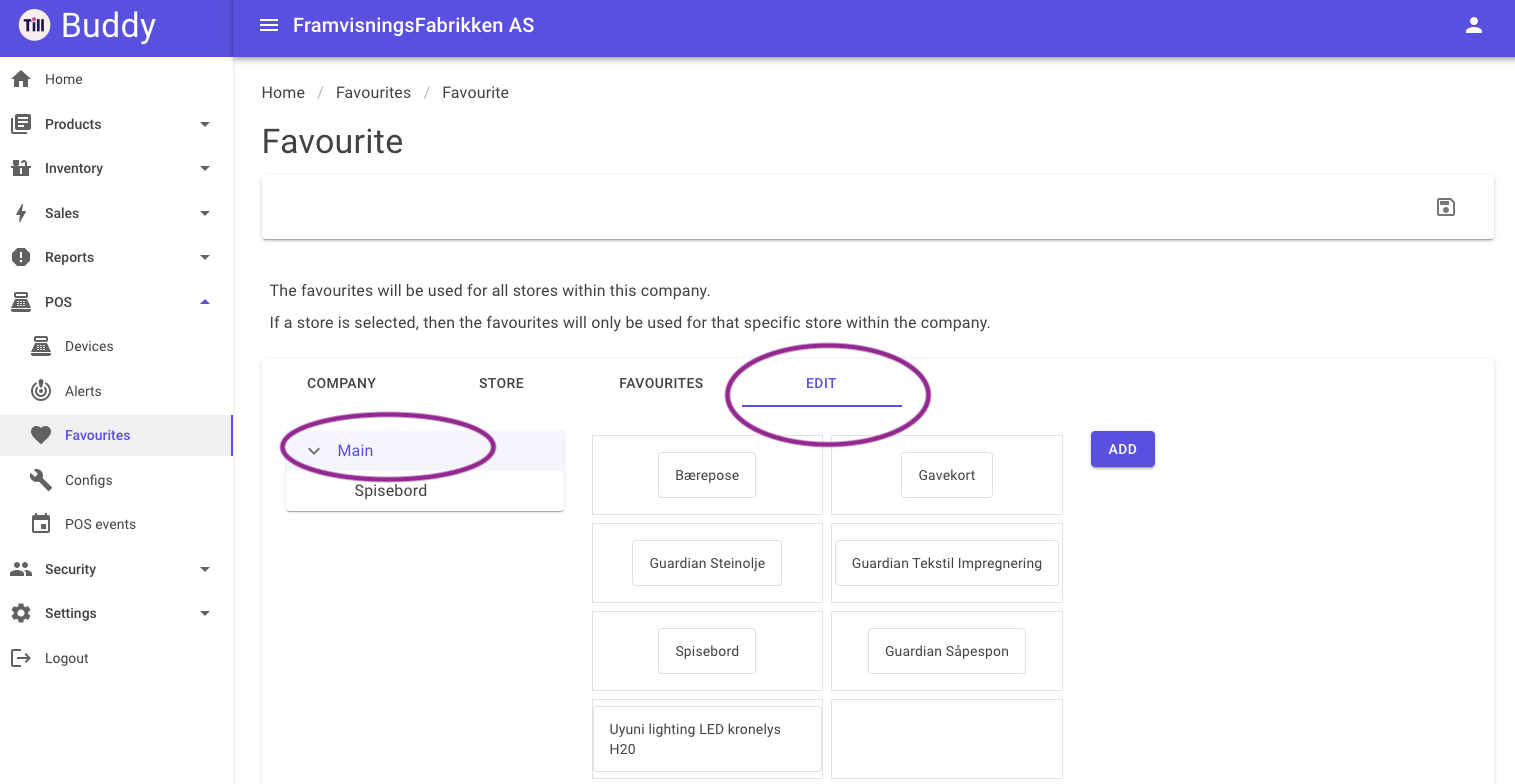This screenshot has height=784, width=1515.
Task: Click the ADD button
Action: click(1123, 449)
